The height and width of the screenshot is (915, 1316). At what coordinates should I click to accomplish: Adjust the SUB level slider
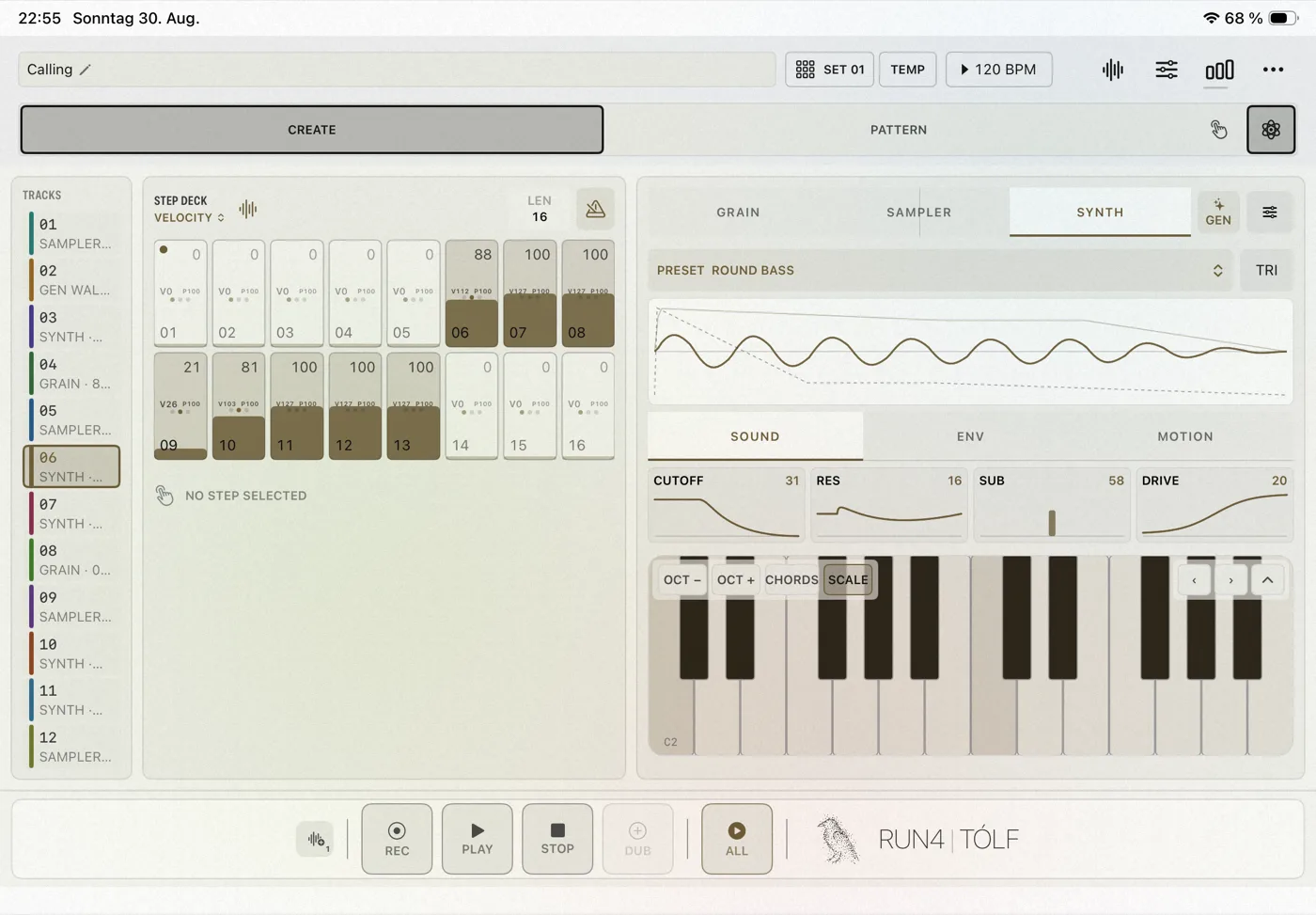[x=1052, y=505]
